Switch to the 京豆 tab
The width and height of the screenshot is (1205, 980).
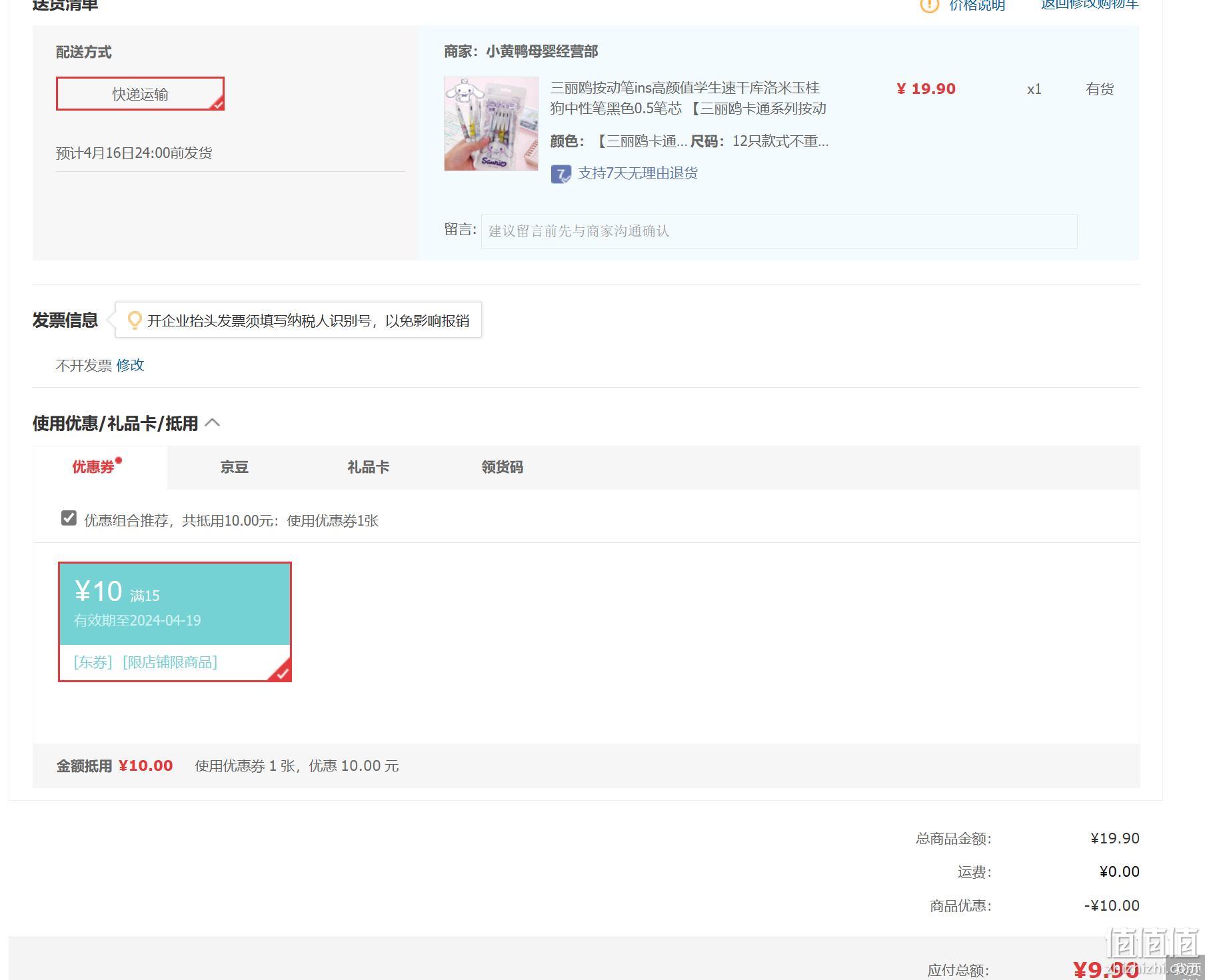point(234,467)
